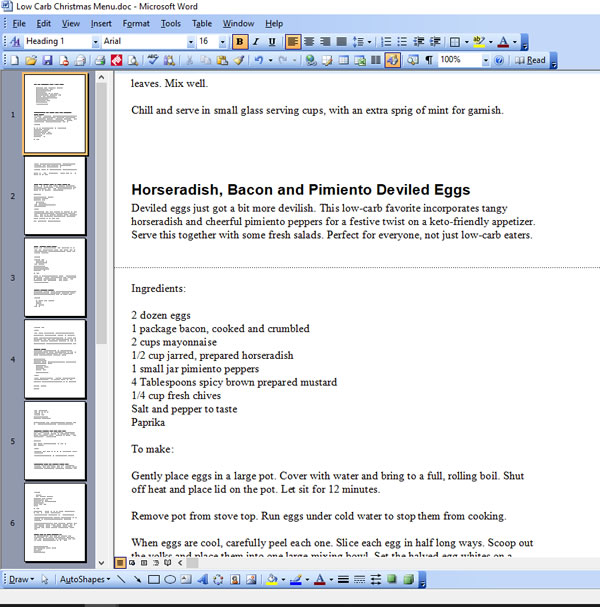Screen dimensions: 600x607
Task: Toggle the Drawing toolbar button
Action: click(x=392, y=60)
